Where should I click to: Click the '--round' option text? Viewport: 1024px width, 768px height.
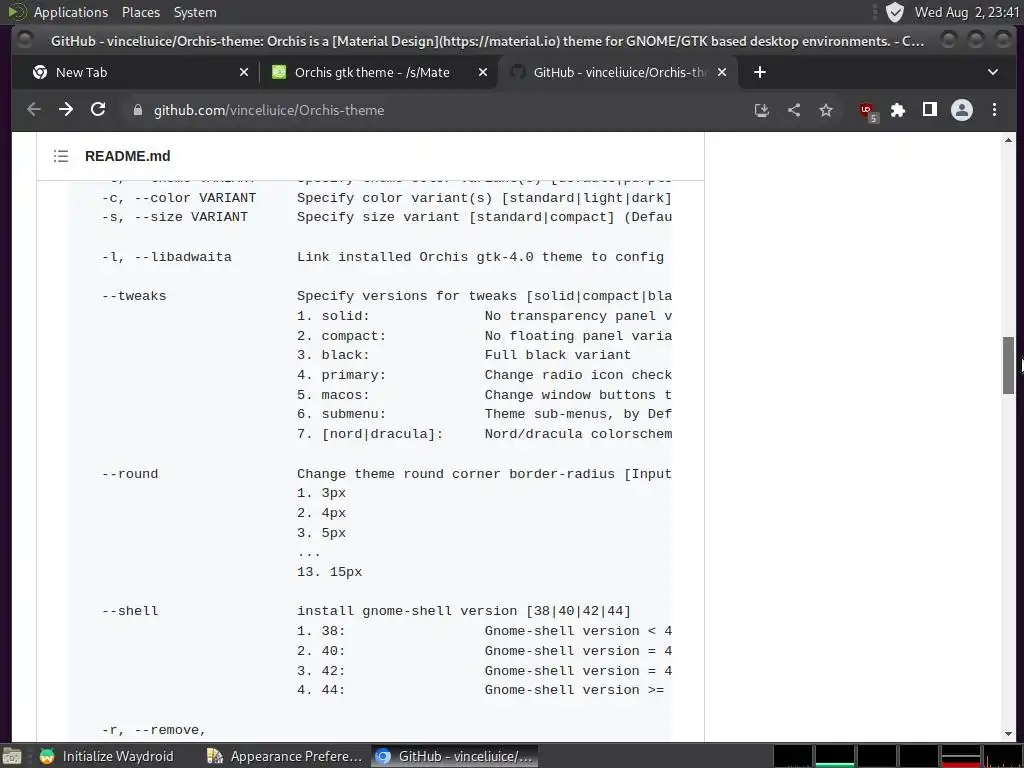click(130, 474)
